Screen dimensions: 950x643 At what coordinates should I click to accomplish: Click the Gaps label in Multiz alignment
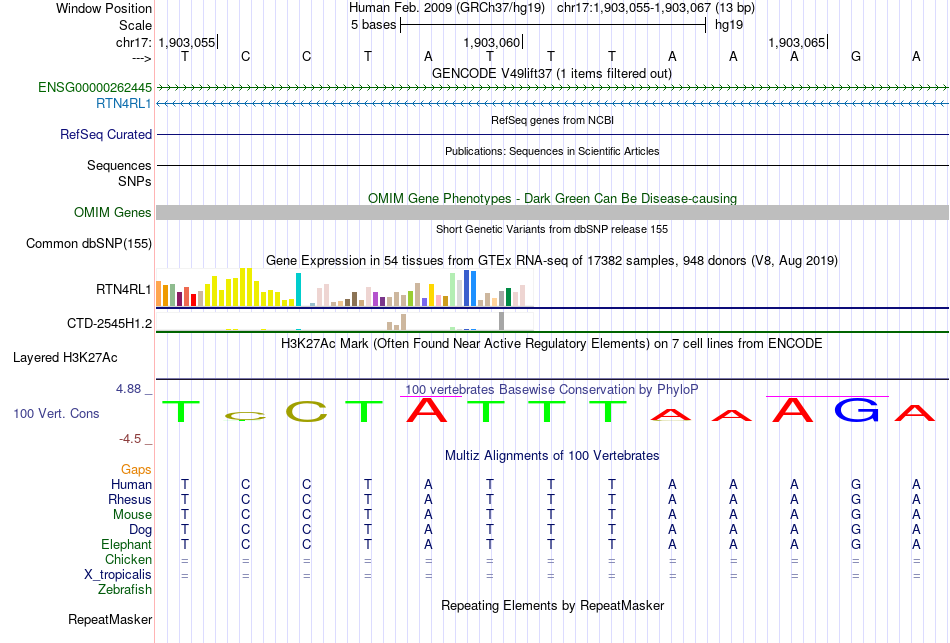136,470
